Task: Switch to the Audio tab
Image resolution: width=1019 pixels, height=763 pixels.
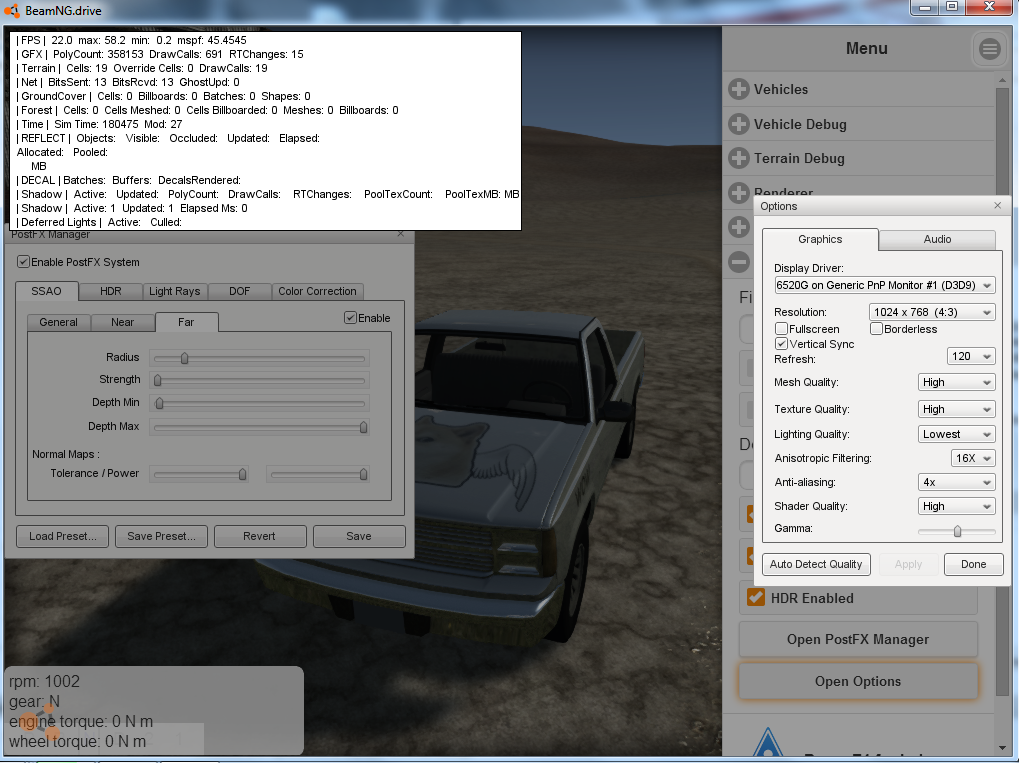Action: (x=937, y=239)
